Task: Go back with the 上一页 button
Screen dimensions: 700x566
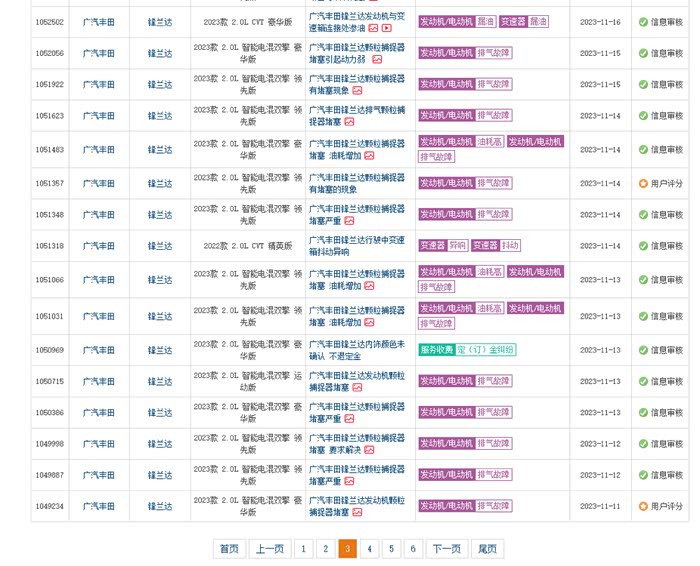Action: (x=268, y=548)
